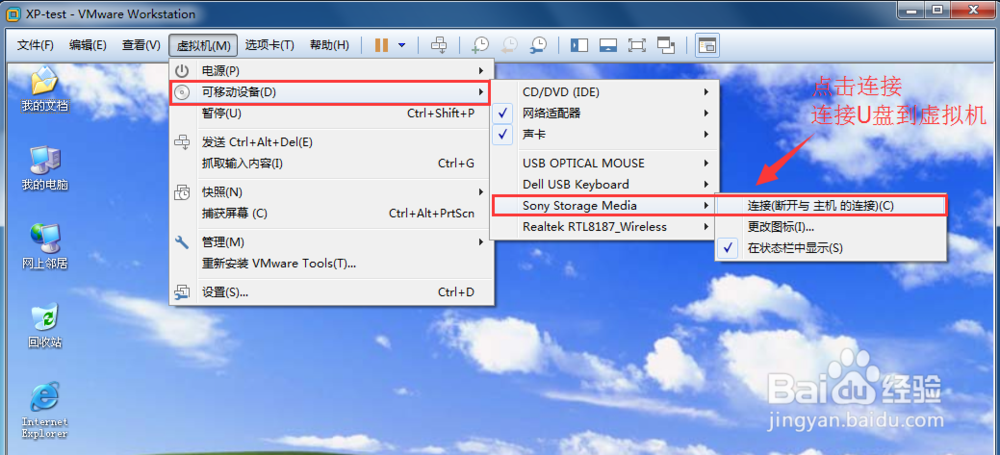Expand the 电源(P) submenu
1000x455 pixels.
tap(331, 70)
